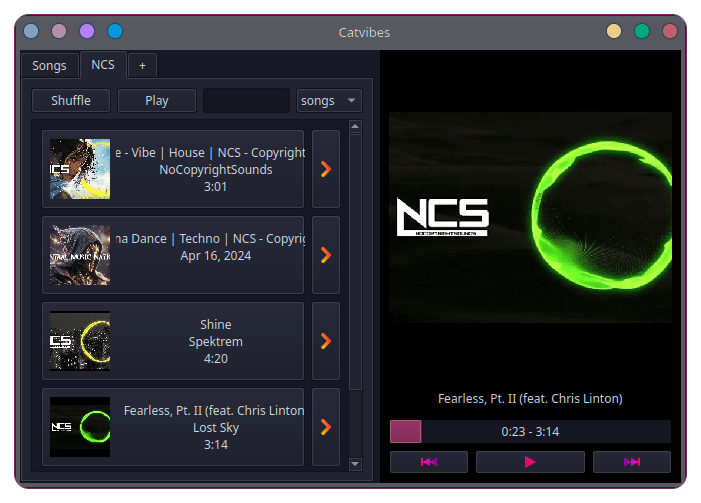Maximize window with the green circle button
The width and height of the screenshot is (701, 503).
pyautogui.click(x=642, y=31)
